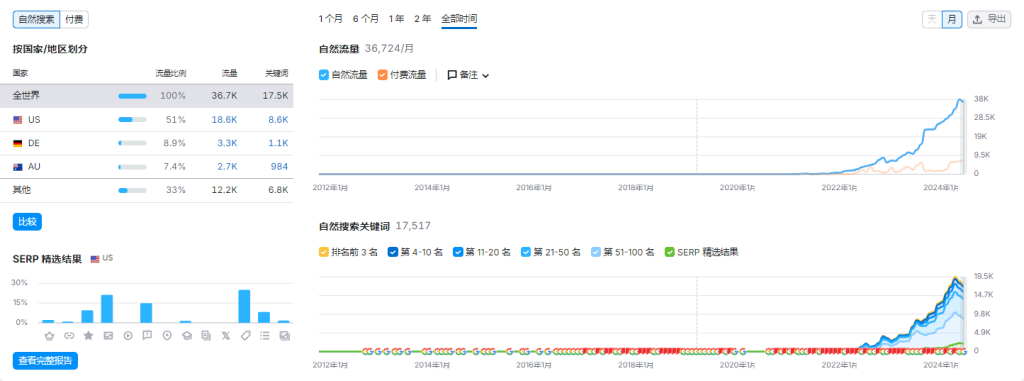Click the video play icon
The width and height of the screenshot is (1024, 381).
coord(127,335)
